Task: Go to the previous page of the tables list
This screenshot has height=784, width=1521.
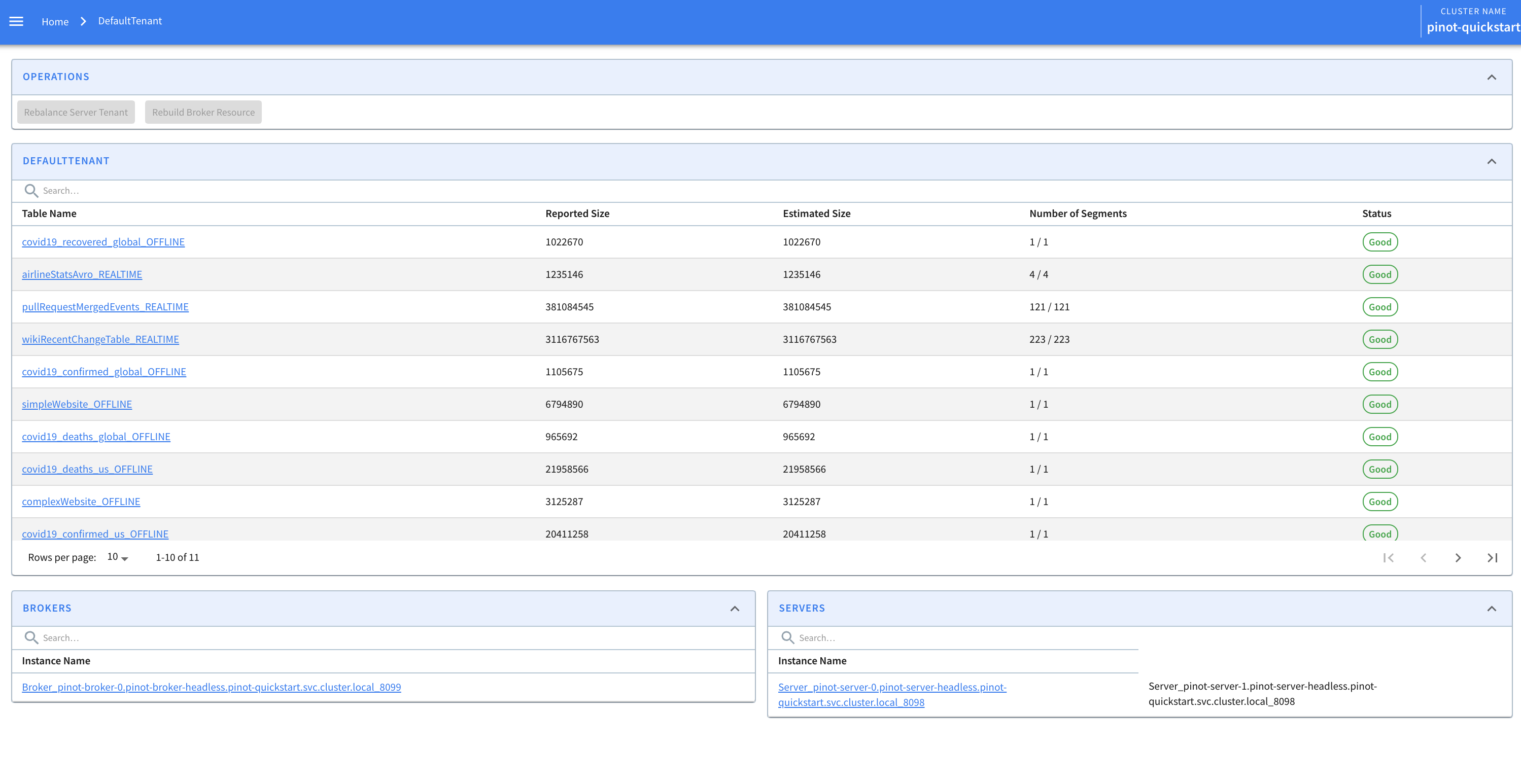Action: point(1423,558)
